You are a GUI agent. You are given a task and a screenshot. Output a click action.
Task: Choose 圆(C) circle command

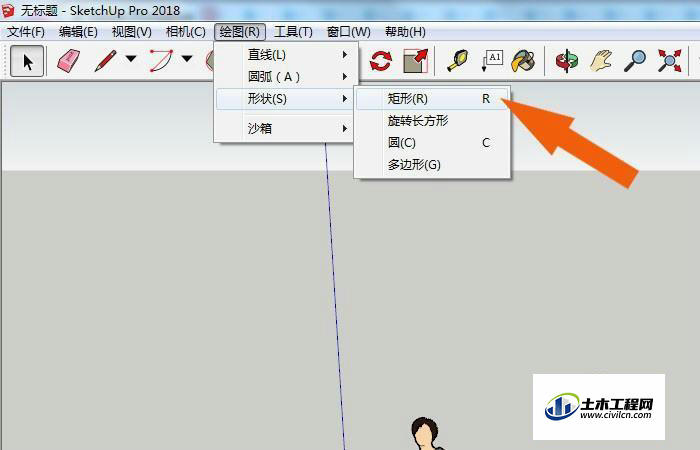[432, 143]
